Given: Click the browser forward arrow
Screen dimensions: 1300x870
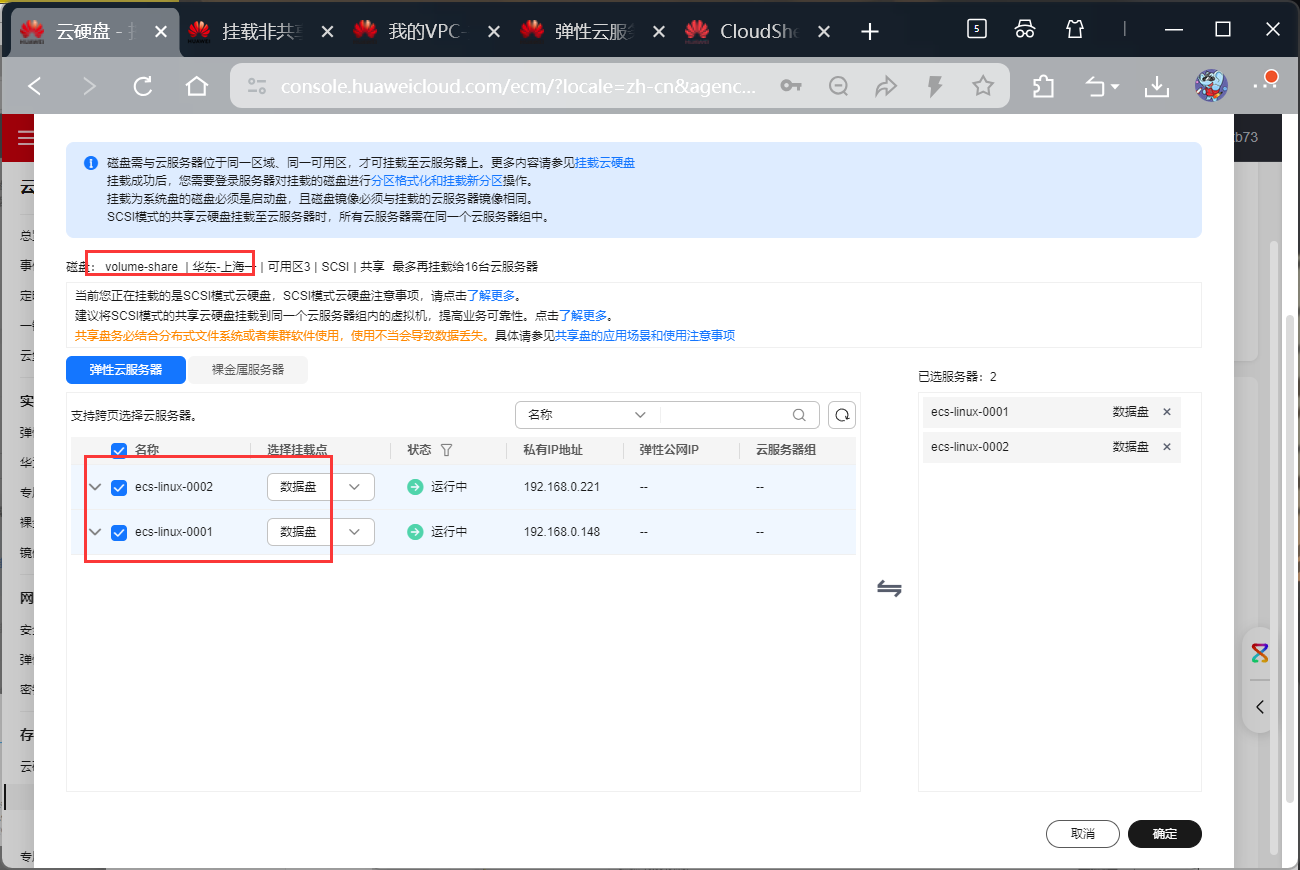Looking at the screenshot, I should pos(89,87).
